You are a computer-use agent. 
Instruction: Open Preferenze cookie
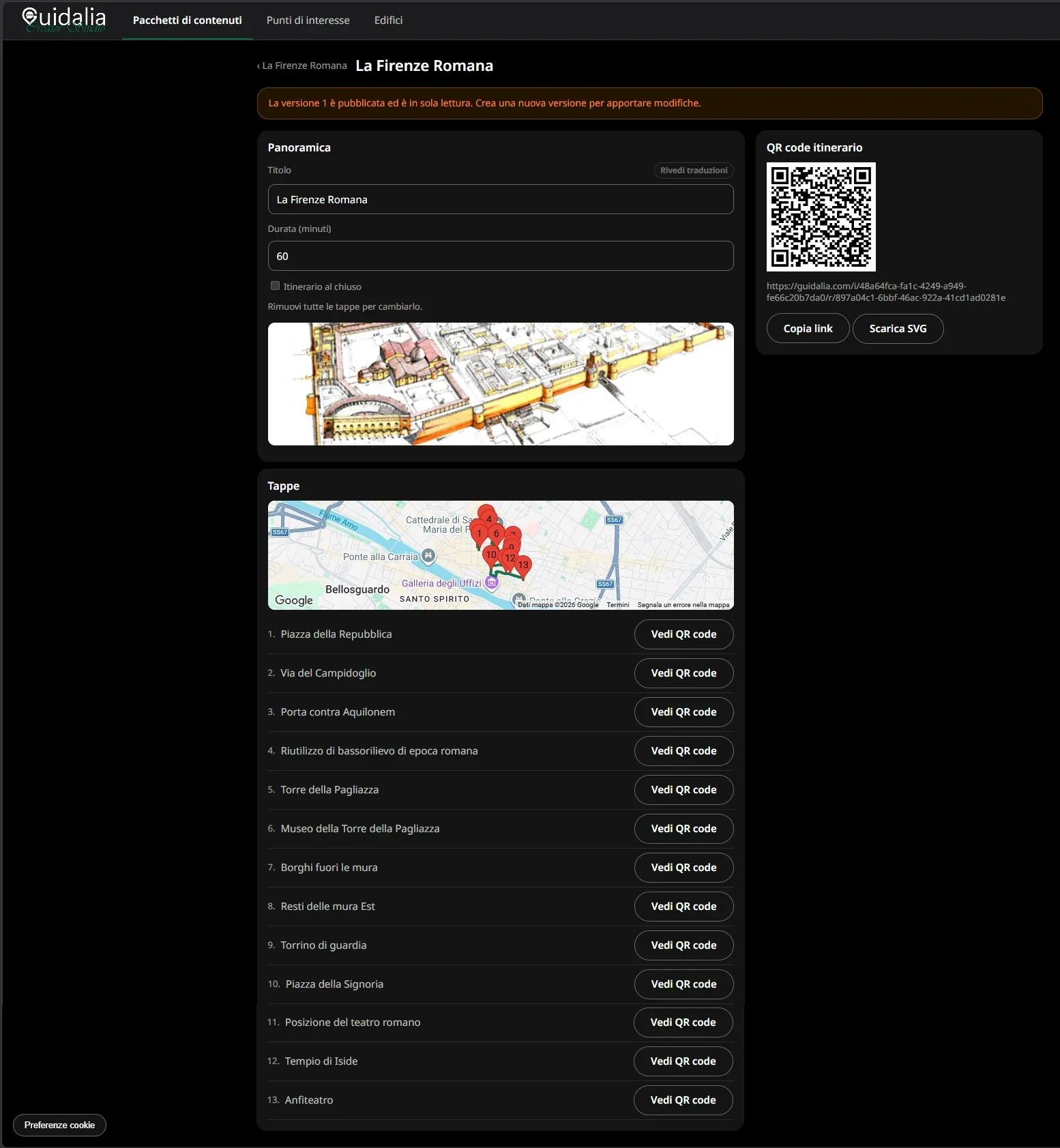point(59,1125)
